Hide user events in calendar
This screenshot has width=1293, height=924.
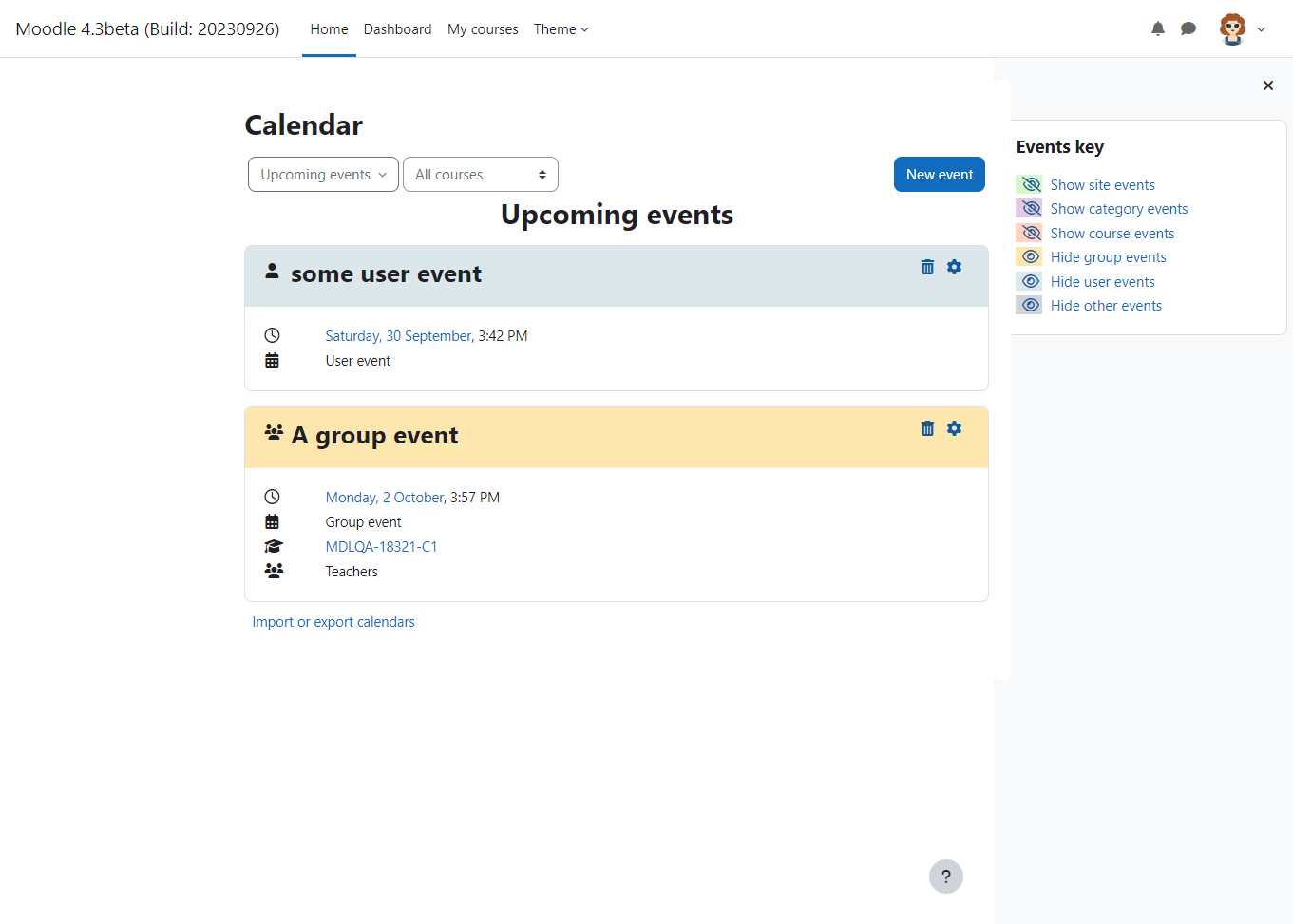[1102, 282]
